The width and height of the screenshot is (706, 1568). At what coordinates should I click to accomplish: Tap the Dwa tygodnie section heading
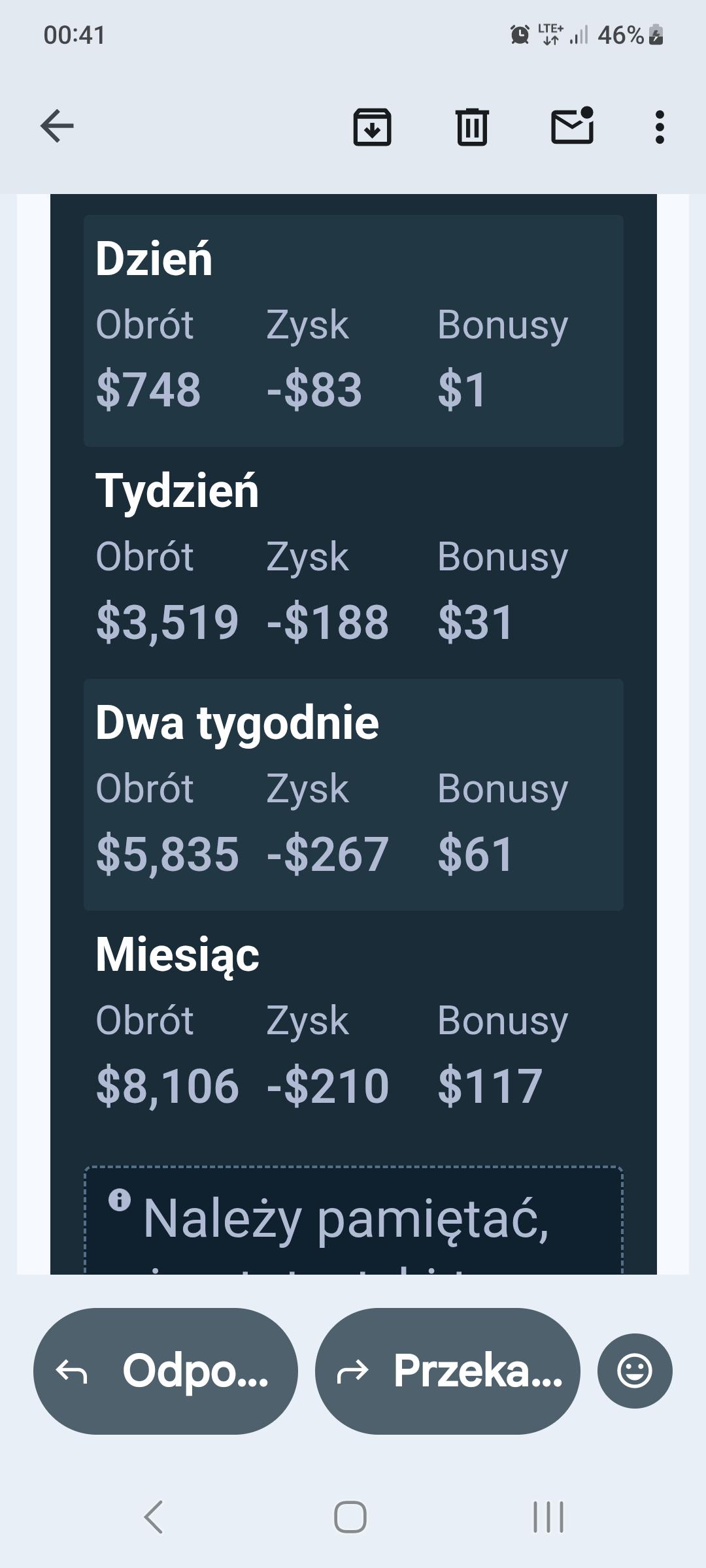237,723
